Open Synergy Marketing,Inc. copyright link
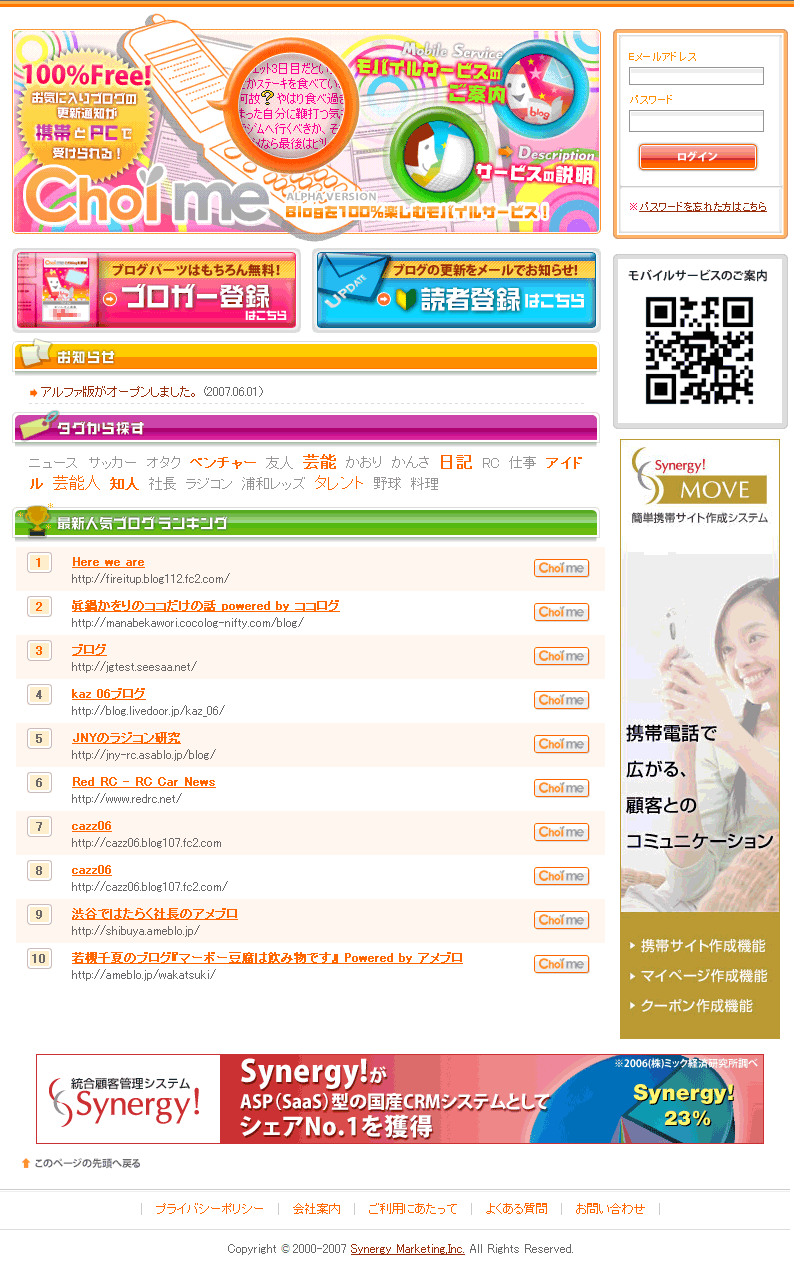 click(408, 1249)
